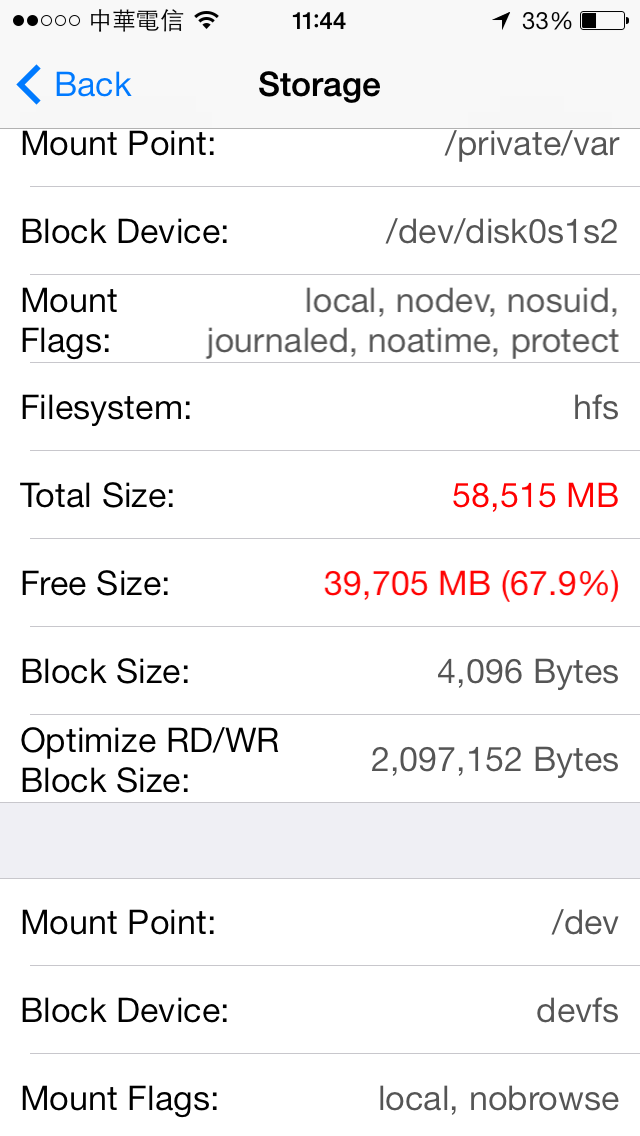Select the Block Device /dev/disk0s1s2 row
This screenshot has height=1136, width=640.
click(x=320, y=231)
